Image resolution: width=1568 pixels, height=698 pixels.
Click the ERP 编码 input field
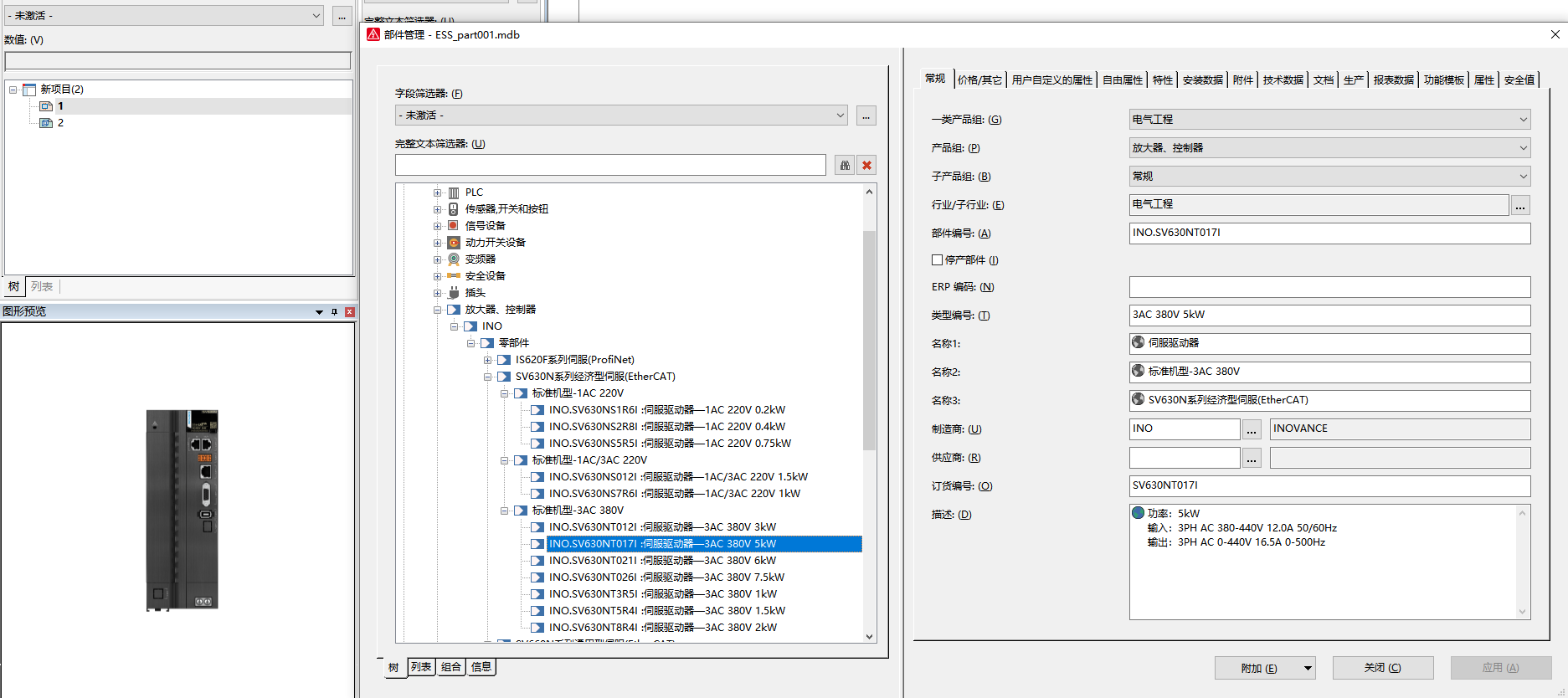[x=1329, y=287]
